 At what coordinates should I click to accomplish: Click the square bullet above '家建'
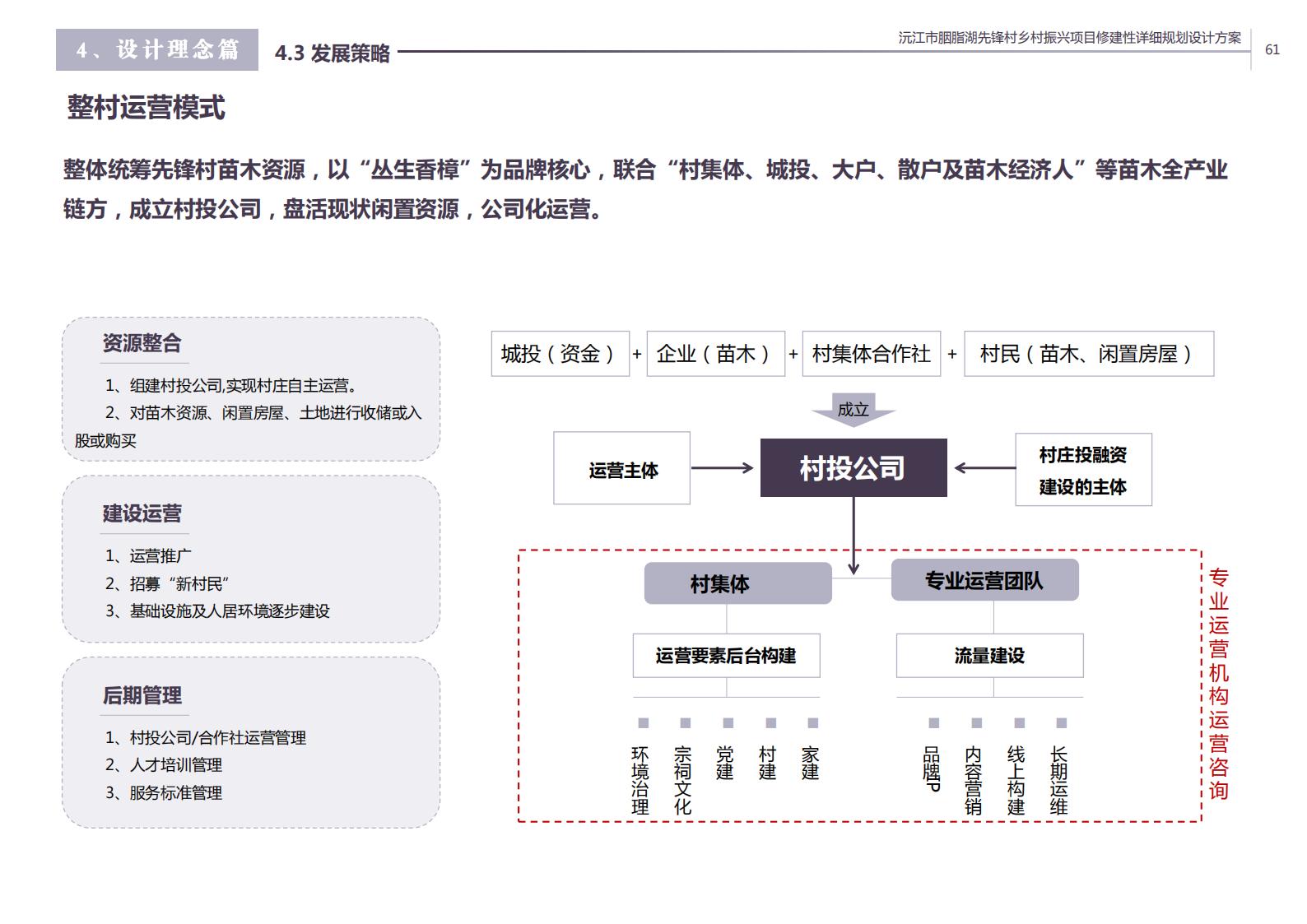[x=813, y=723]
